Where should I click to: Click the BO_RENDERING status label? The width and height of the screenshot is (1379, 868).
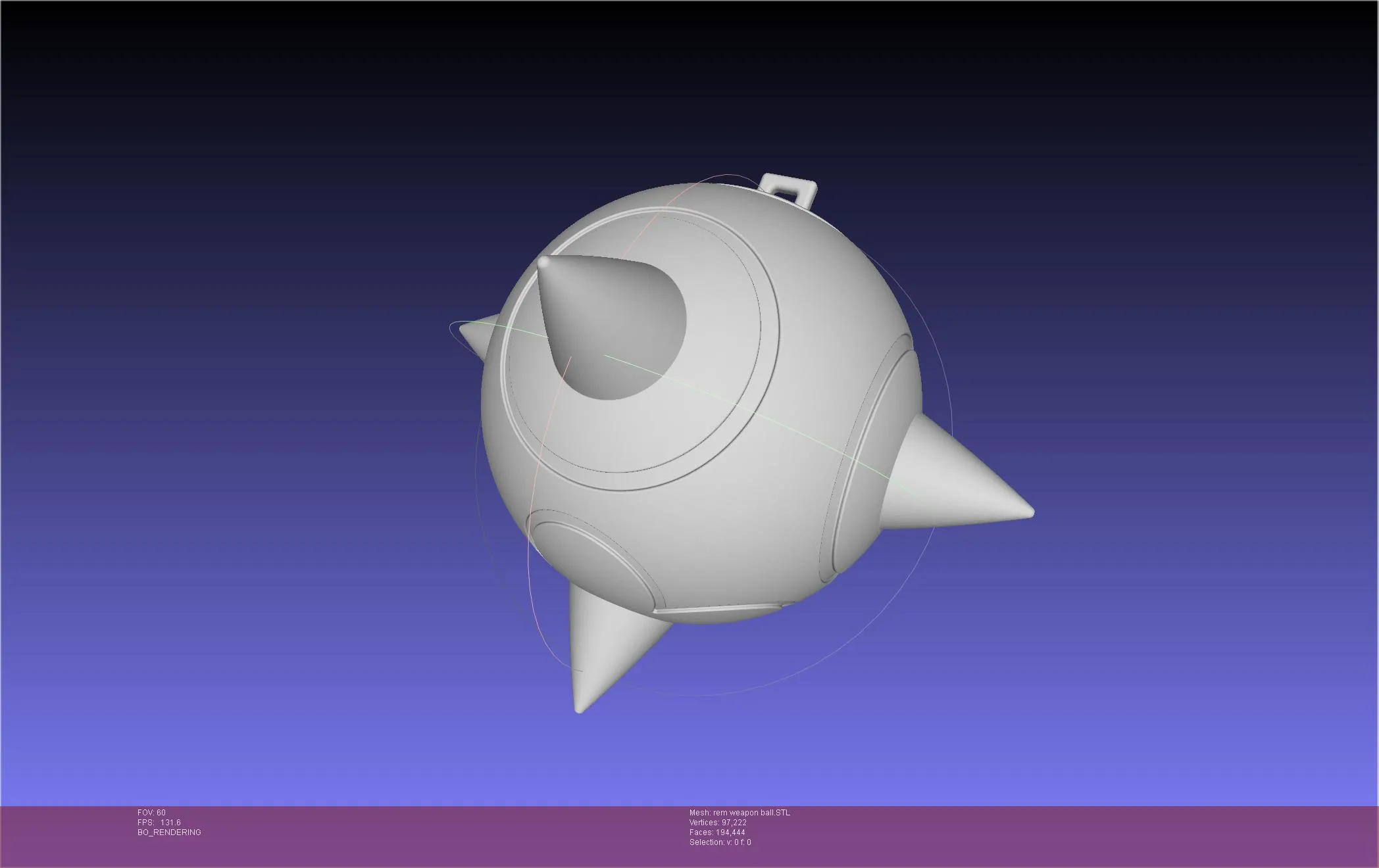[x=168, y=831]
